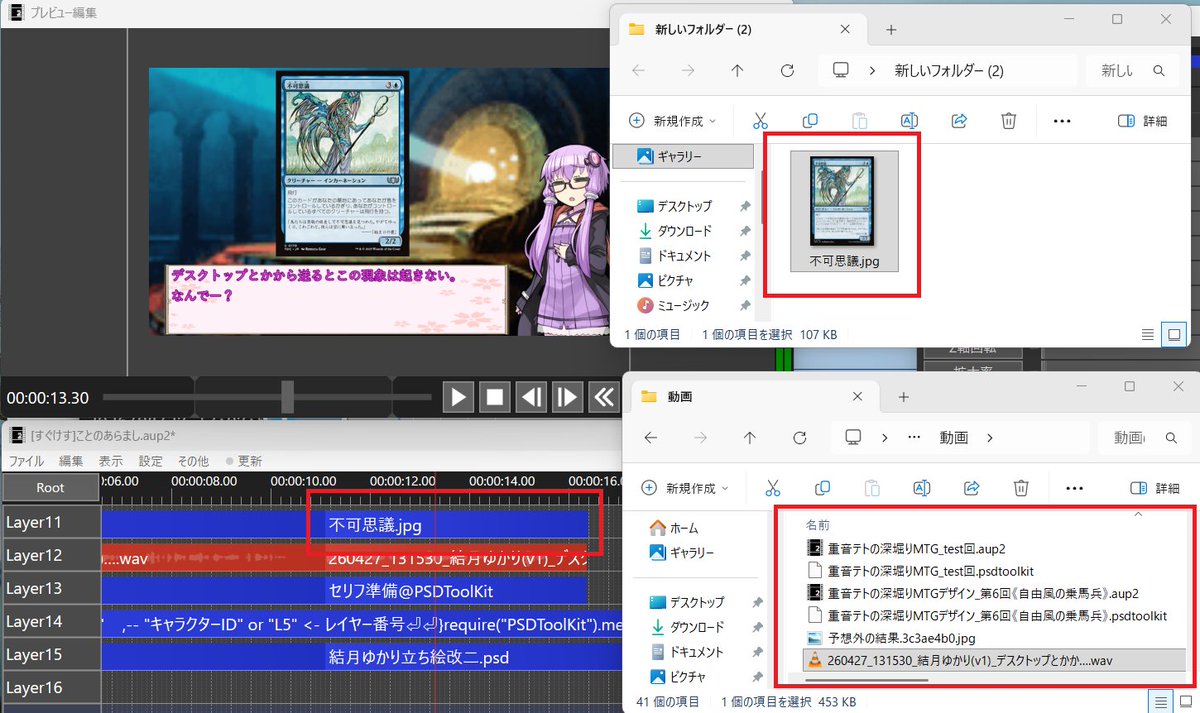Select 不可思議.jpg thumbnail in 新しいフォルダー window

click(844, 213)
